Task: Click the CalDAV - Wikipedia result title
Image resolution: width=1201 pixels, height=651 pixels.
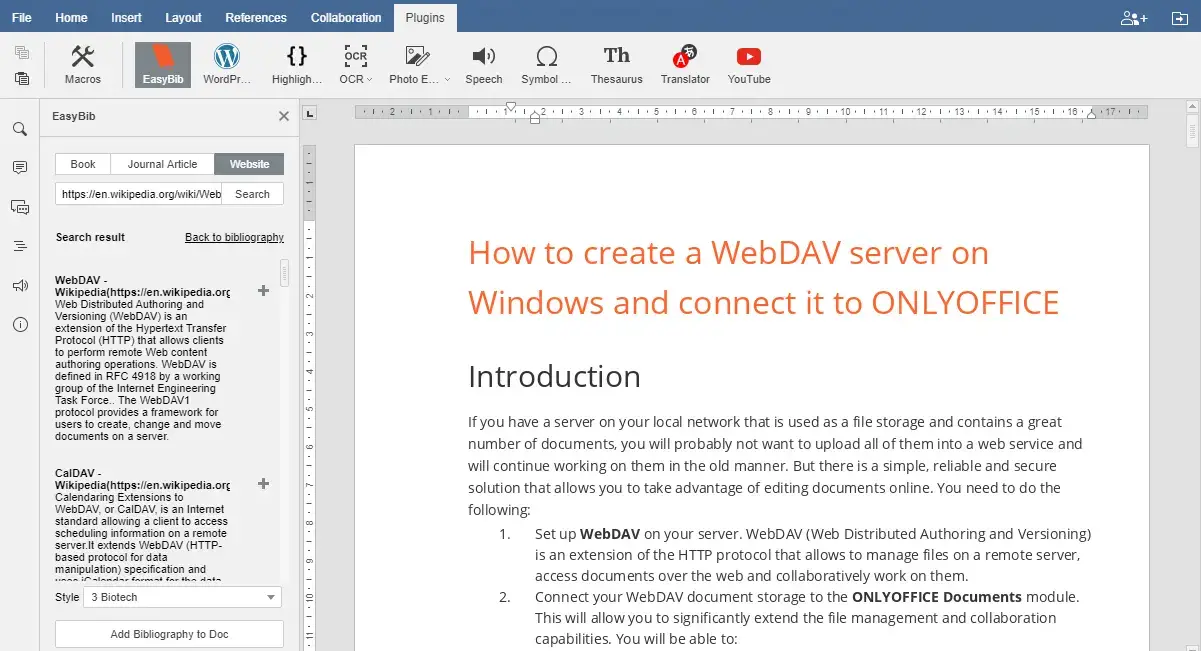Action: pos(143,479)
